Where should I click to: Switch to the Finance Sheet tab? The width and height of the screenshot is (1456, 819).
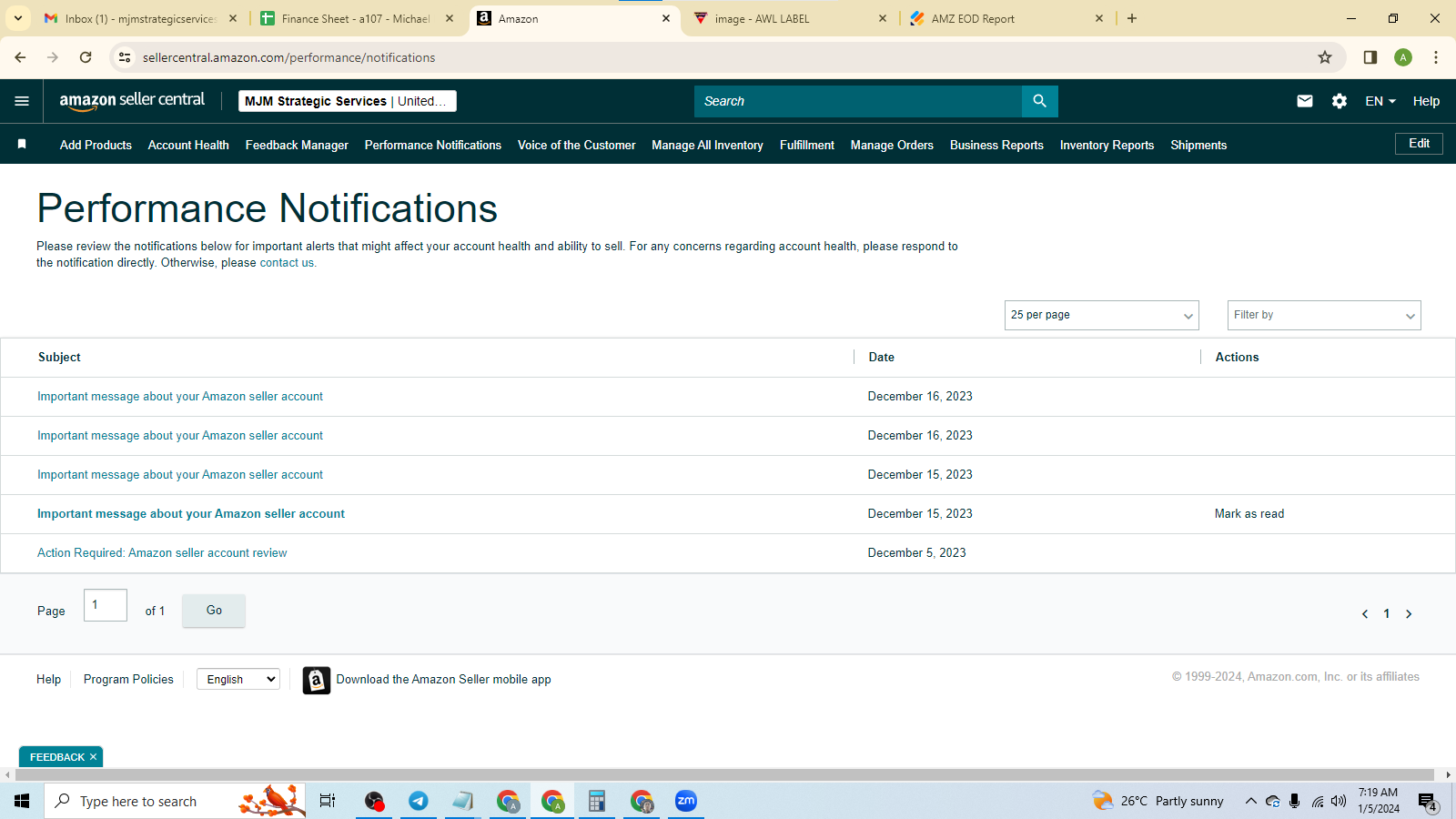click(x=356, y=18)
